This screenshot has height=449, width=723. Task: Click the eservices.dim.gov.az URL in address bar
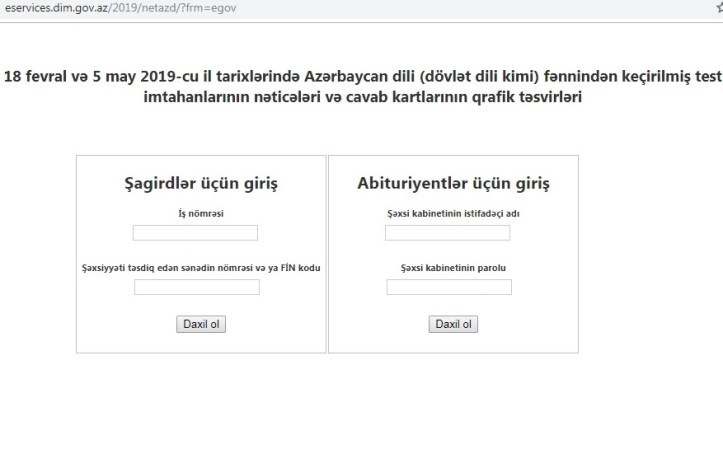coord(121,8)
